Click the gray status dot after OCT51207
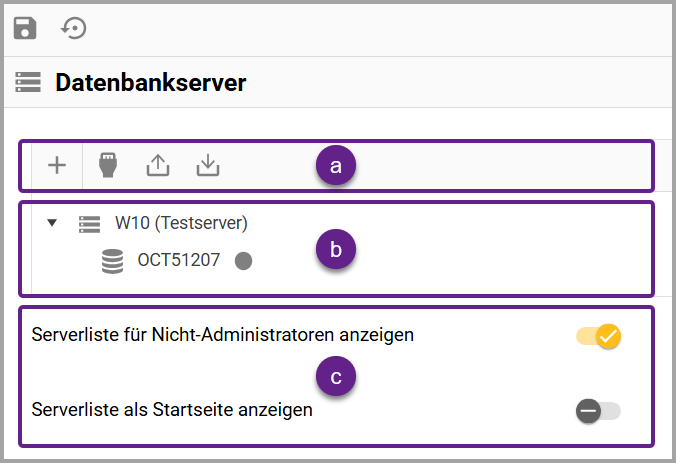 (x=243, y=261)
